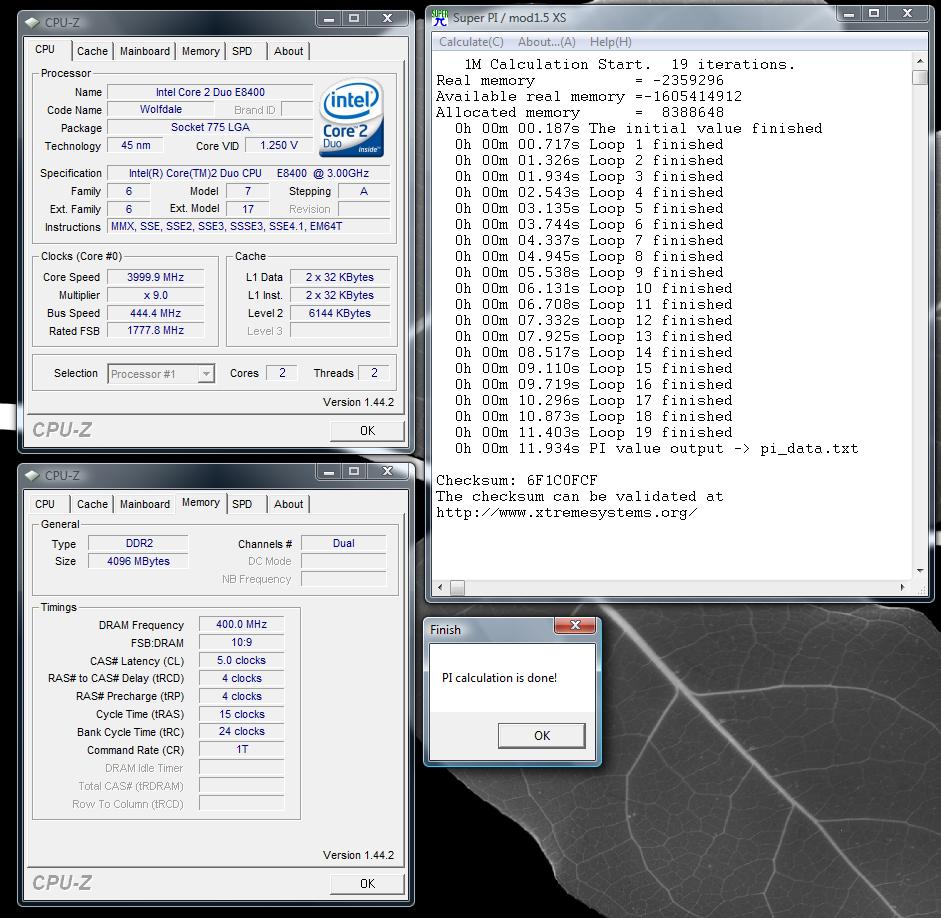Click the Intel Core 2 Duo logo
This screenshot has width=941, height=918.
click(x=351, y=118)
